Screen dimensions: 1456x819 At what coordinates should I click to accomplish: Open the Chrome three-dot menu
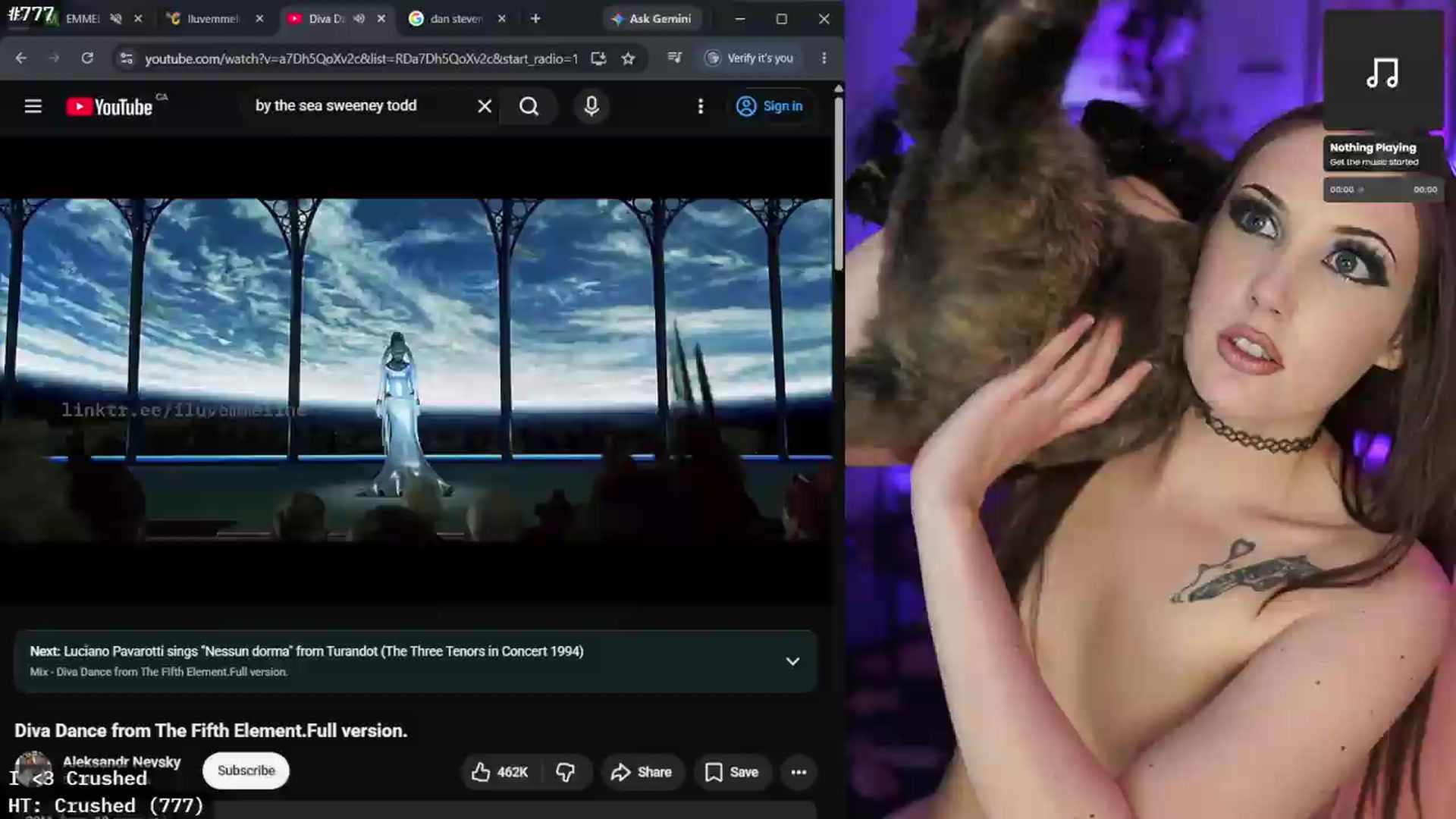pyautogui.click(x=824, y=58)
